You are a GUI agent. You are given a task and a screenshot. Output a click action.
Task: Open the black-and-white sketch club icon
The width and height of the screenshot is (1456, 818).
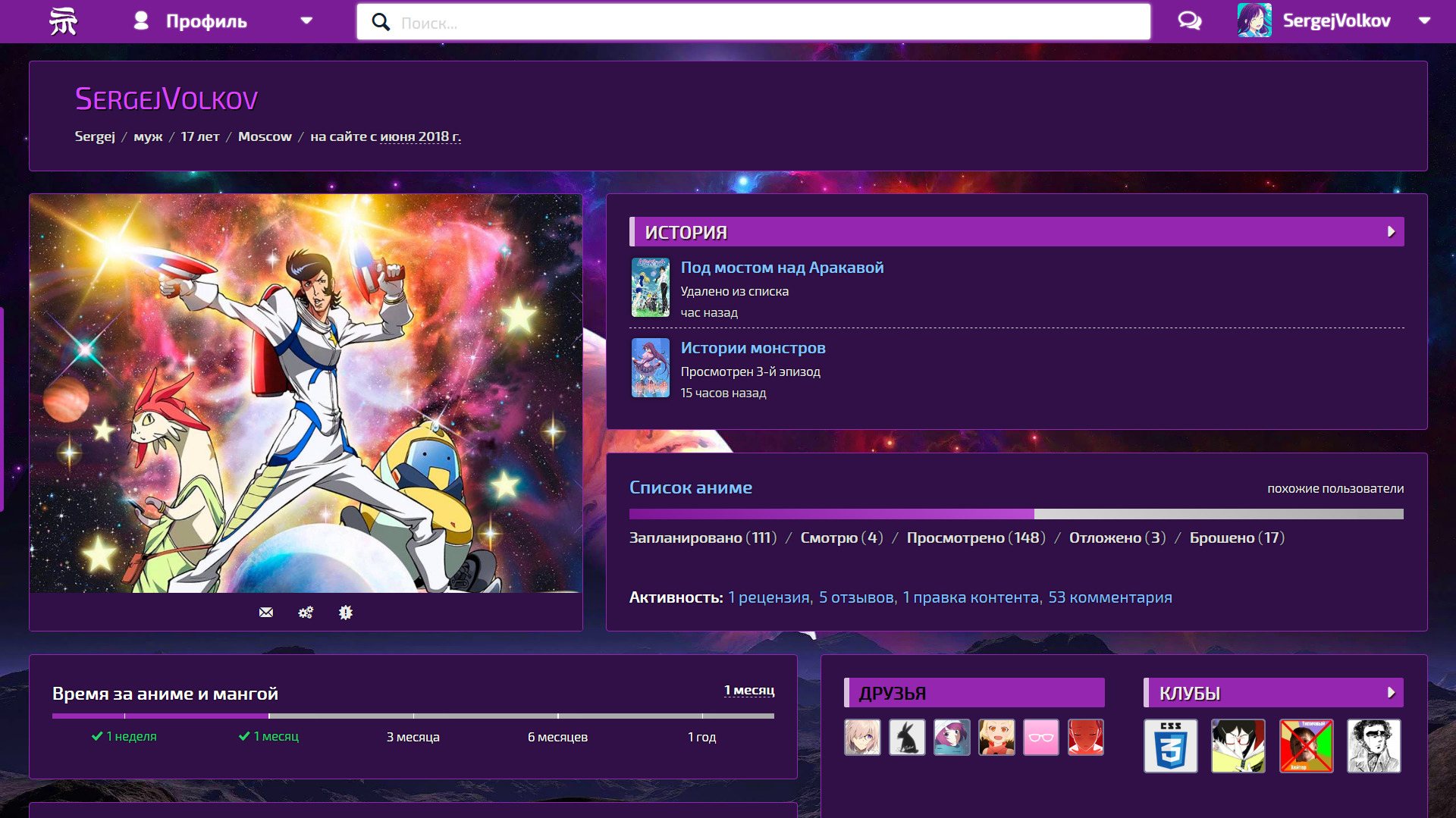click(x=1373, y=746)
